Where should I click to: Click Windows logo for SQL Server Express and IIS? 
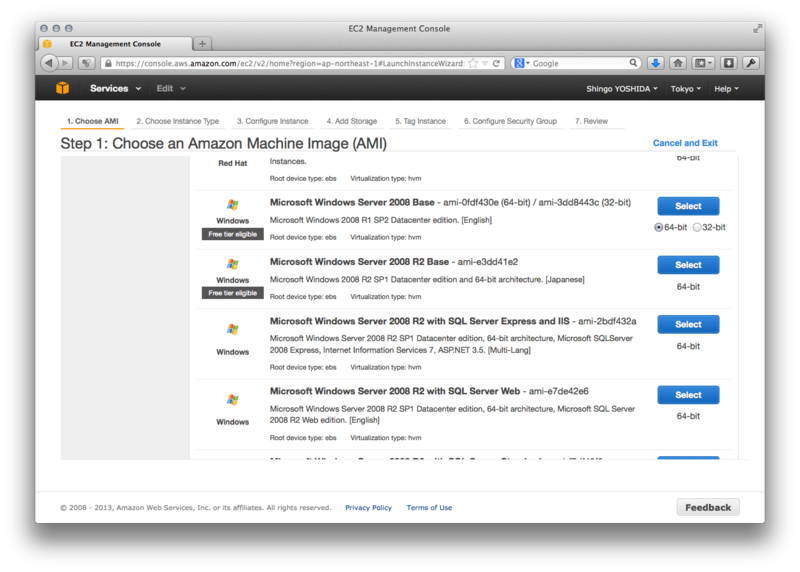233,329
